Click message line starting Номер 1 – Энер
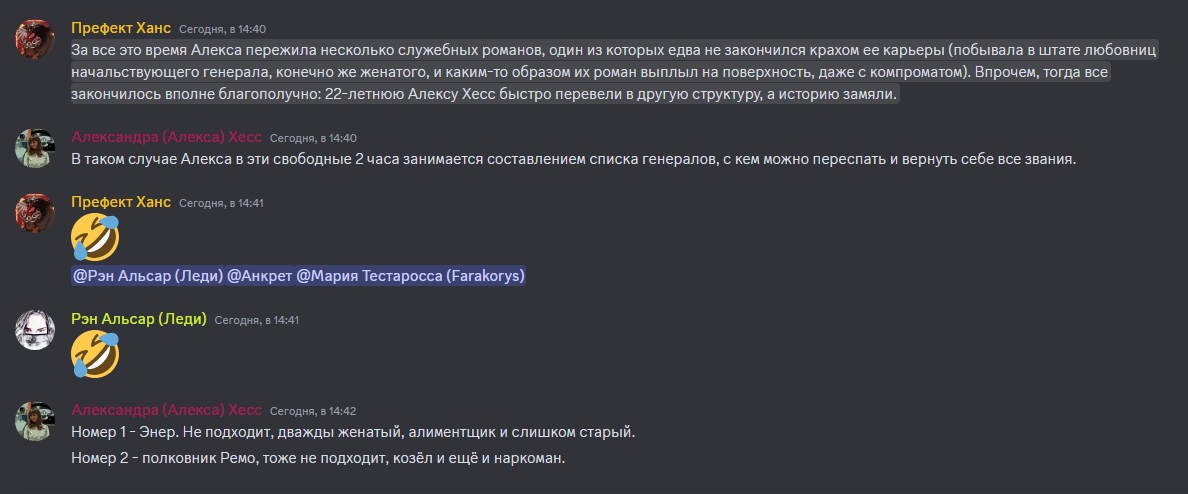The image size is (1188, 494). (x=352, y=433)
